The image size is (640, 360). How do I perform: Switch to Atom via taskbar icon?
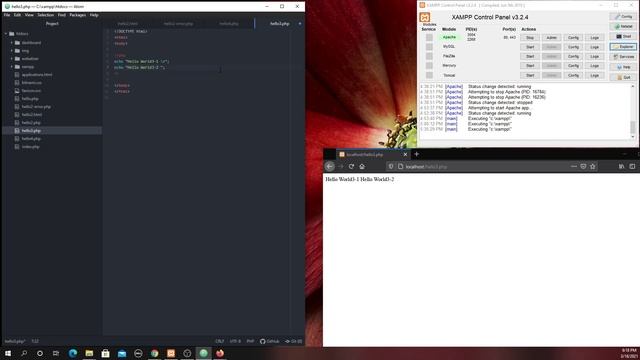(203, 353)
